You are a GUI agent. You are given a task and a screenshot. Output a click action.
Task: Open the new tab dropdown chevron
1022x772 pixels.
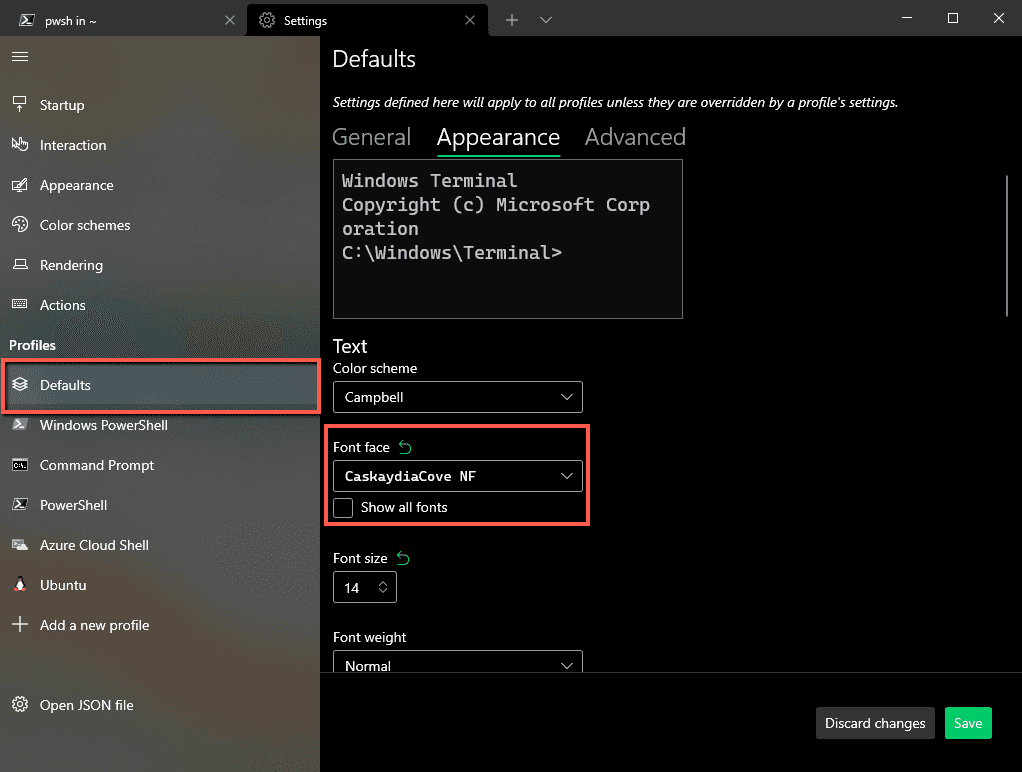tap(546, 20)
